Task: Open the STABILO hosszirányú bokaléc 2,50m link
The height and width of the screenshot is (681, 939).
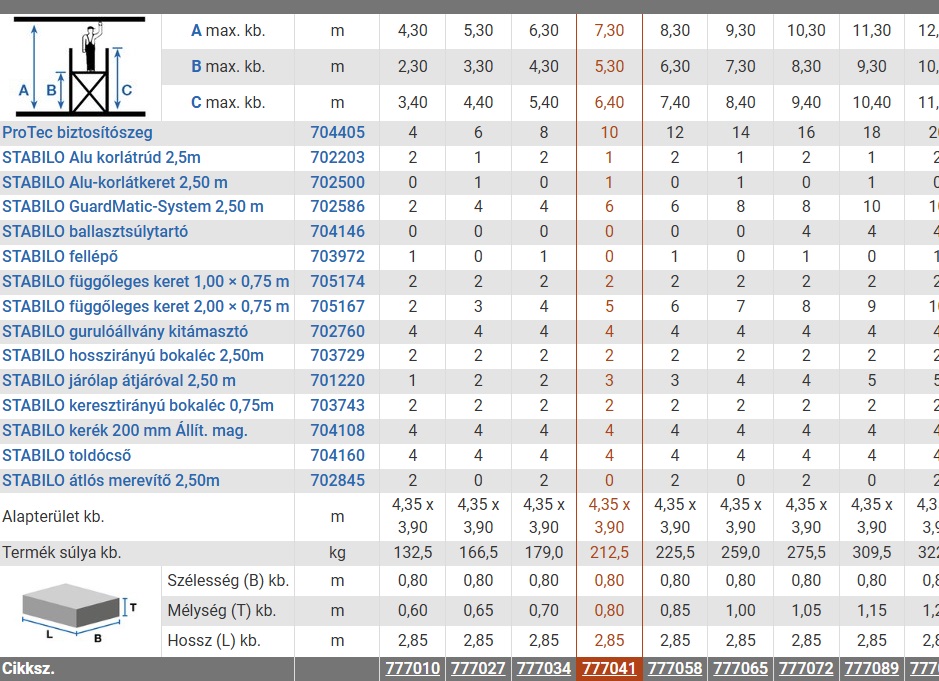Action: pos(133,356)
